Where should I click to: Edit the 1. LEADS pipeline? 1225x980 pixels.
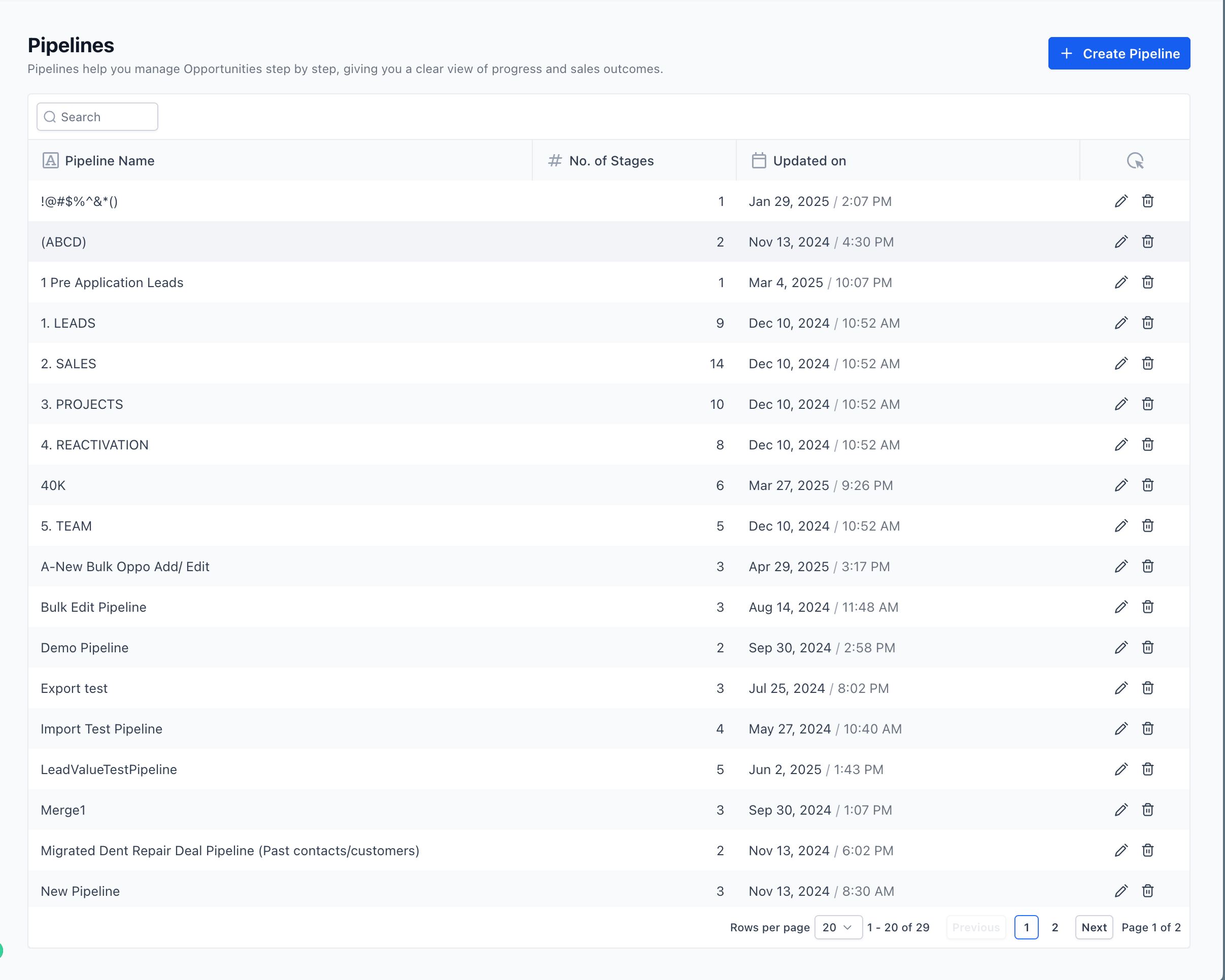point(1121,323)
